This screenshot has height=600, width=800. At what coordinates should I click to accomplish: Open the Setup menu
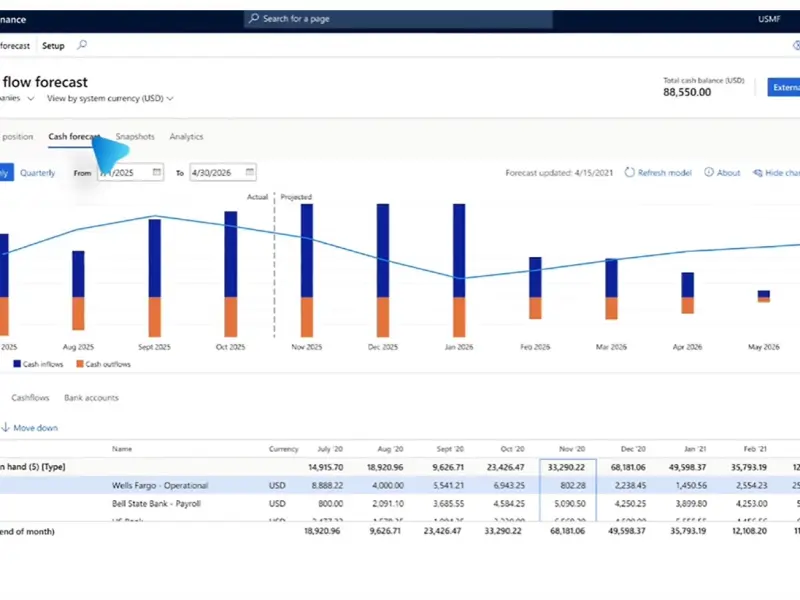53,45
